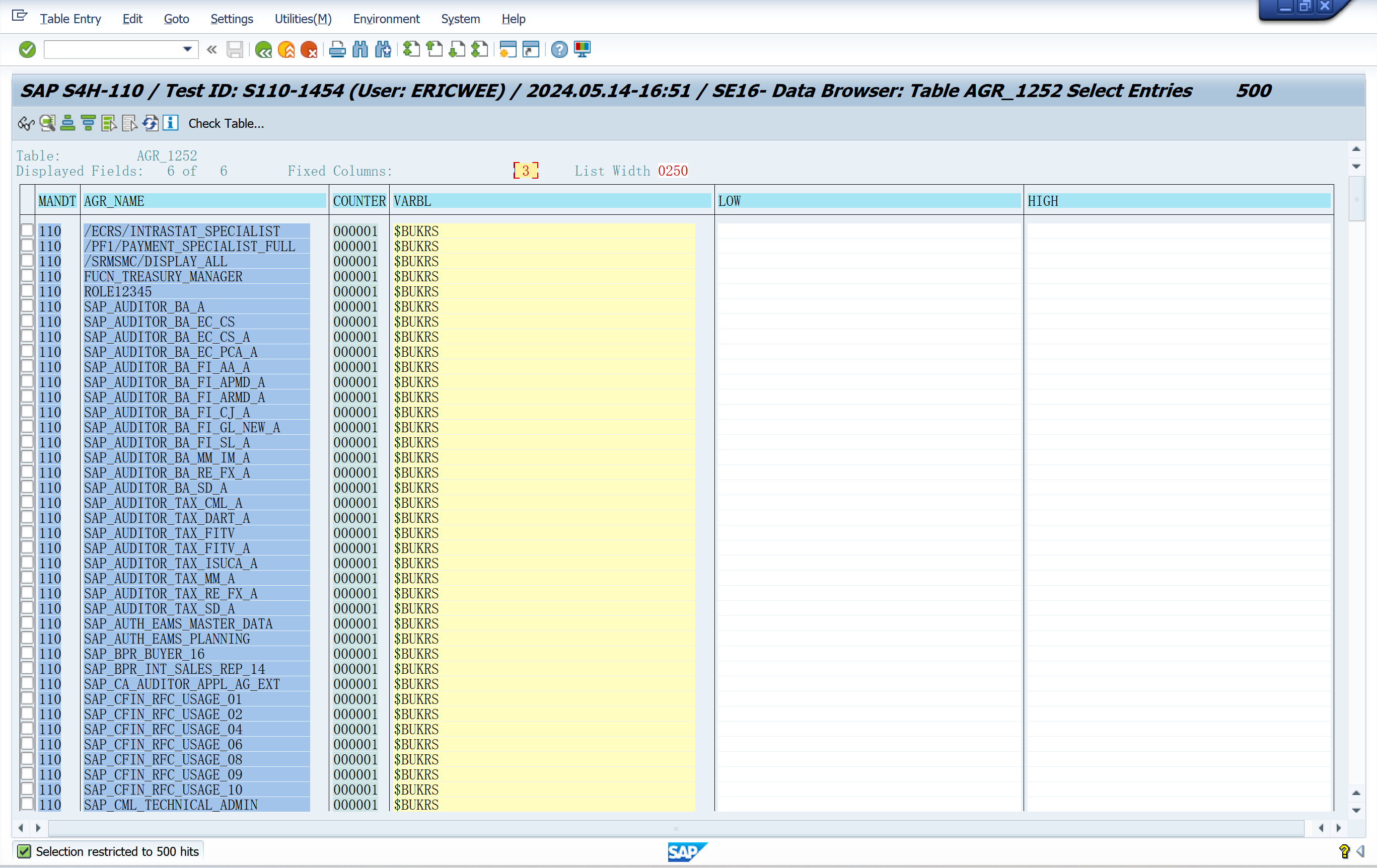Image resolution: width=1377 pixels, height=868 pixels.
Task: Expand the status bar triangle at bottom right
Action: 1360,851
